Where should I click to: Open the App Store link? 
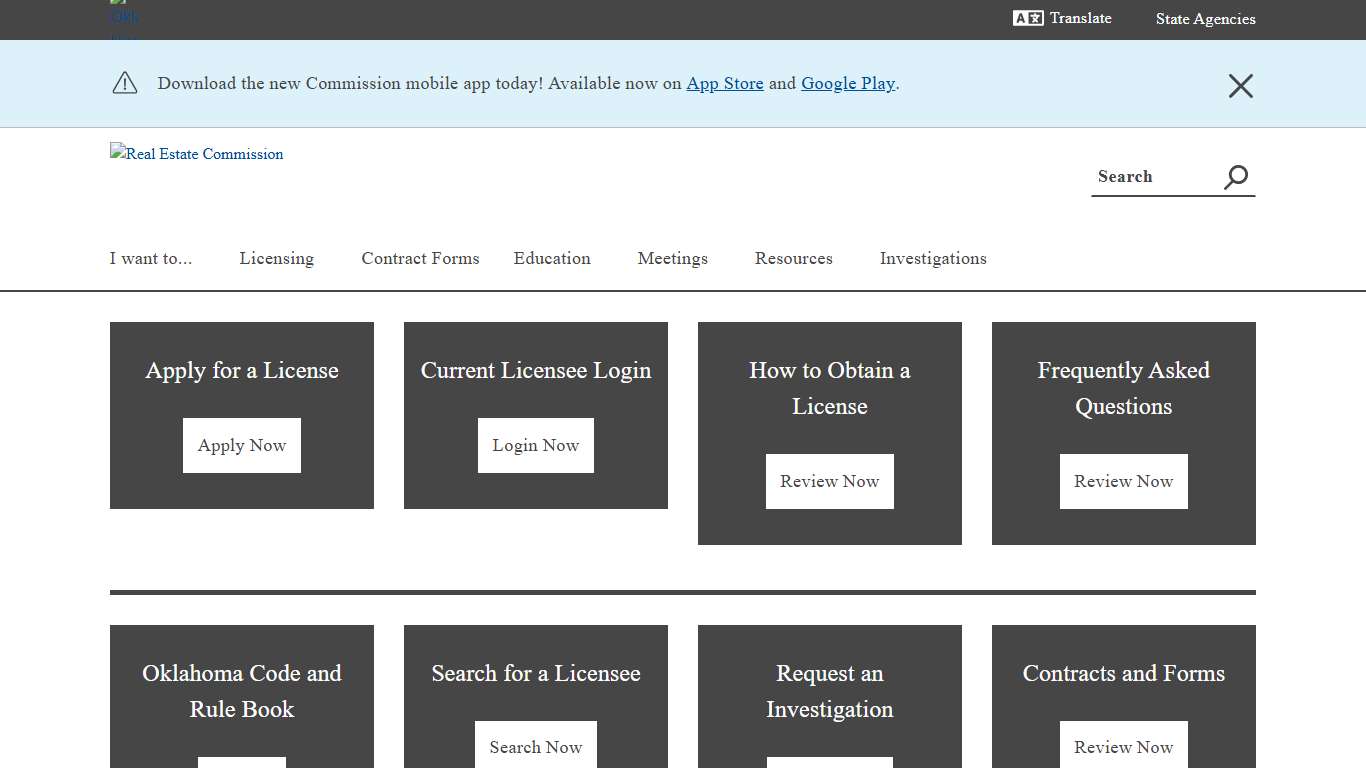pos(725,84)
